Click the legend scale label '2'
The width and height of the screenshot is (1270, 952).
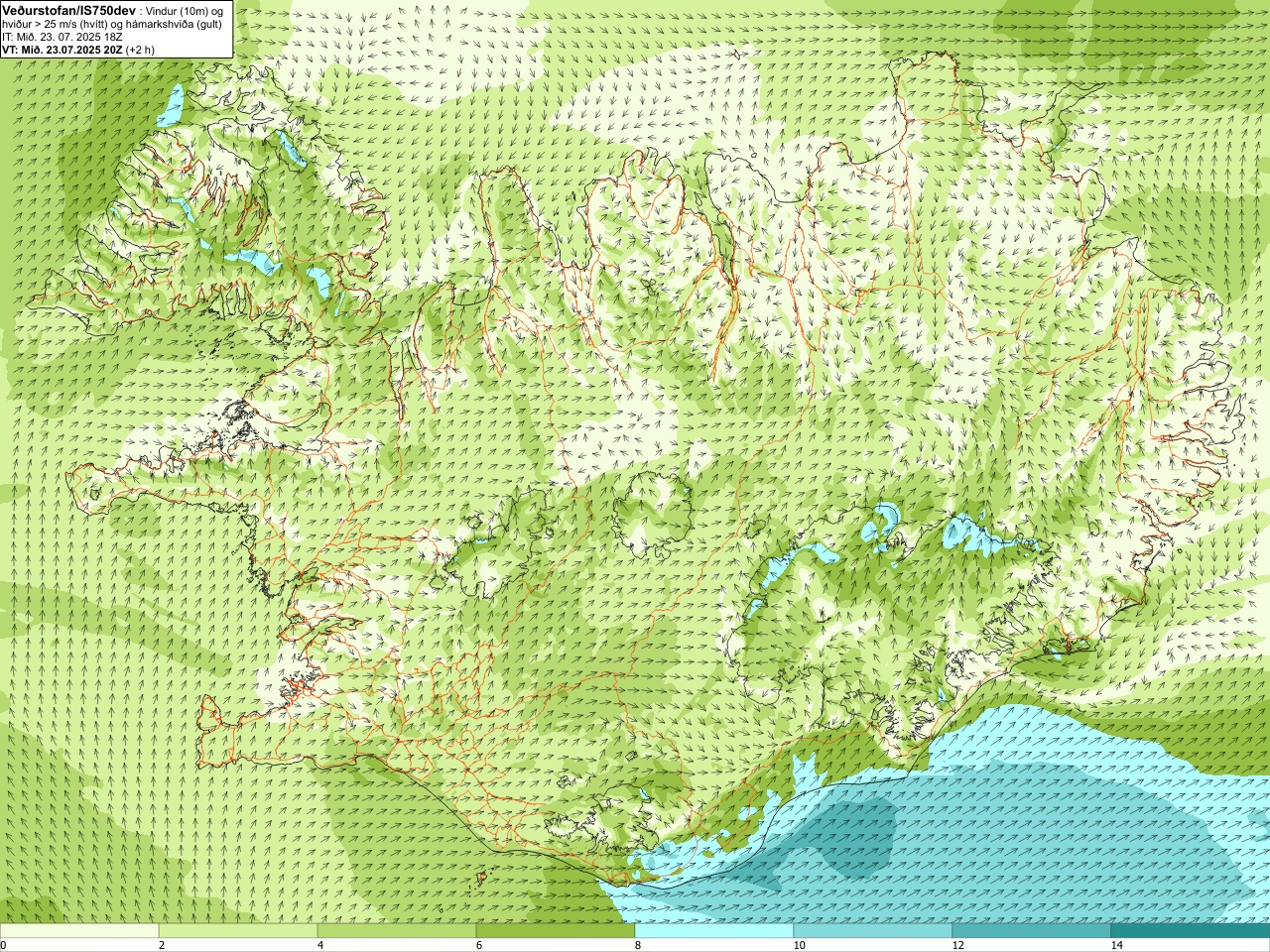[162, 945]
